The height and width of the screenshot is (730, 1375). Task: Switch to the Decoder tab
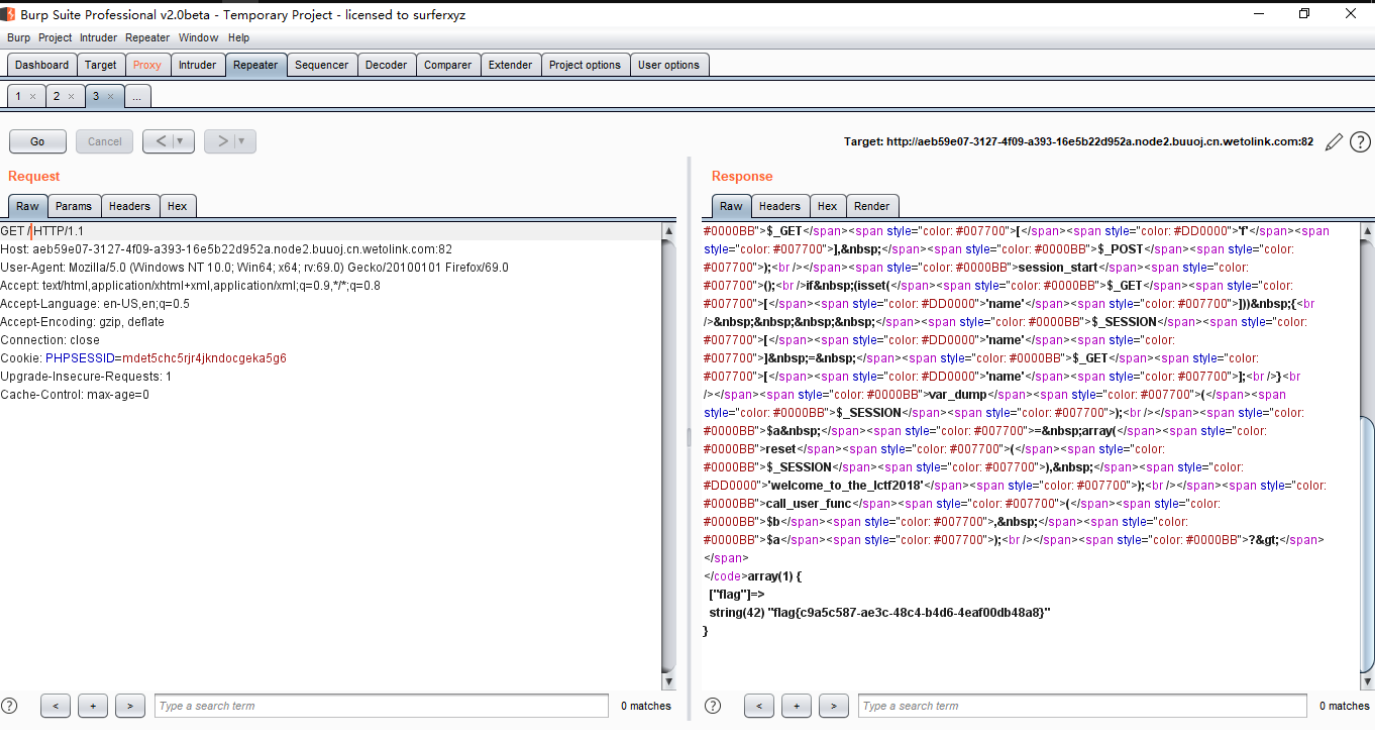[x=386, y=65]
